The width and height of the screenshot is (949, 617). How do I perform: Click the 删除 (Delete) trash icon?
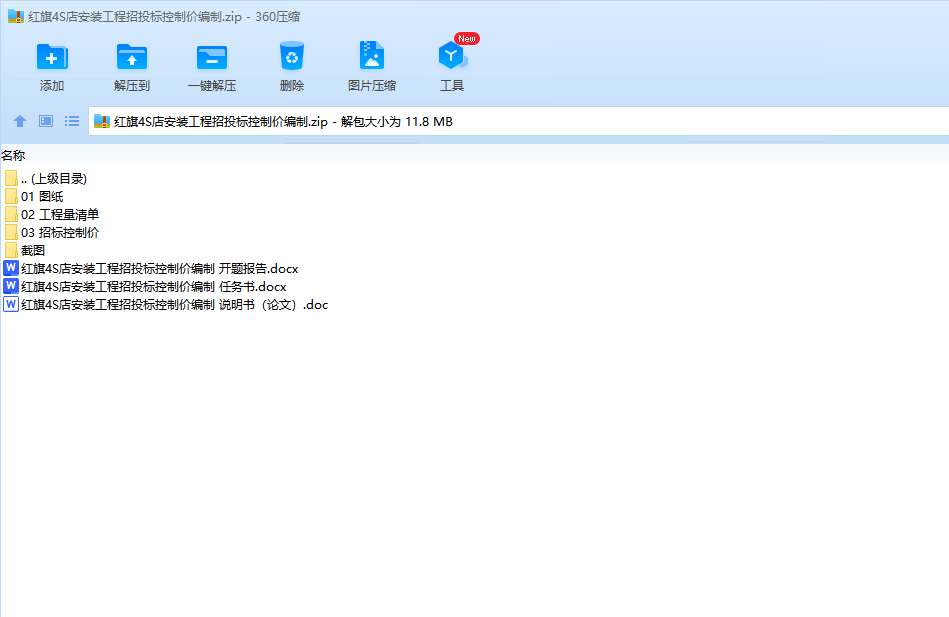click(x=292, y=56)
